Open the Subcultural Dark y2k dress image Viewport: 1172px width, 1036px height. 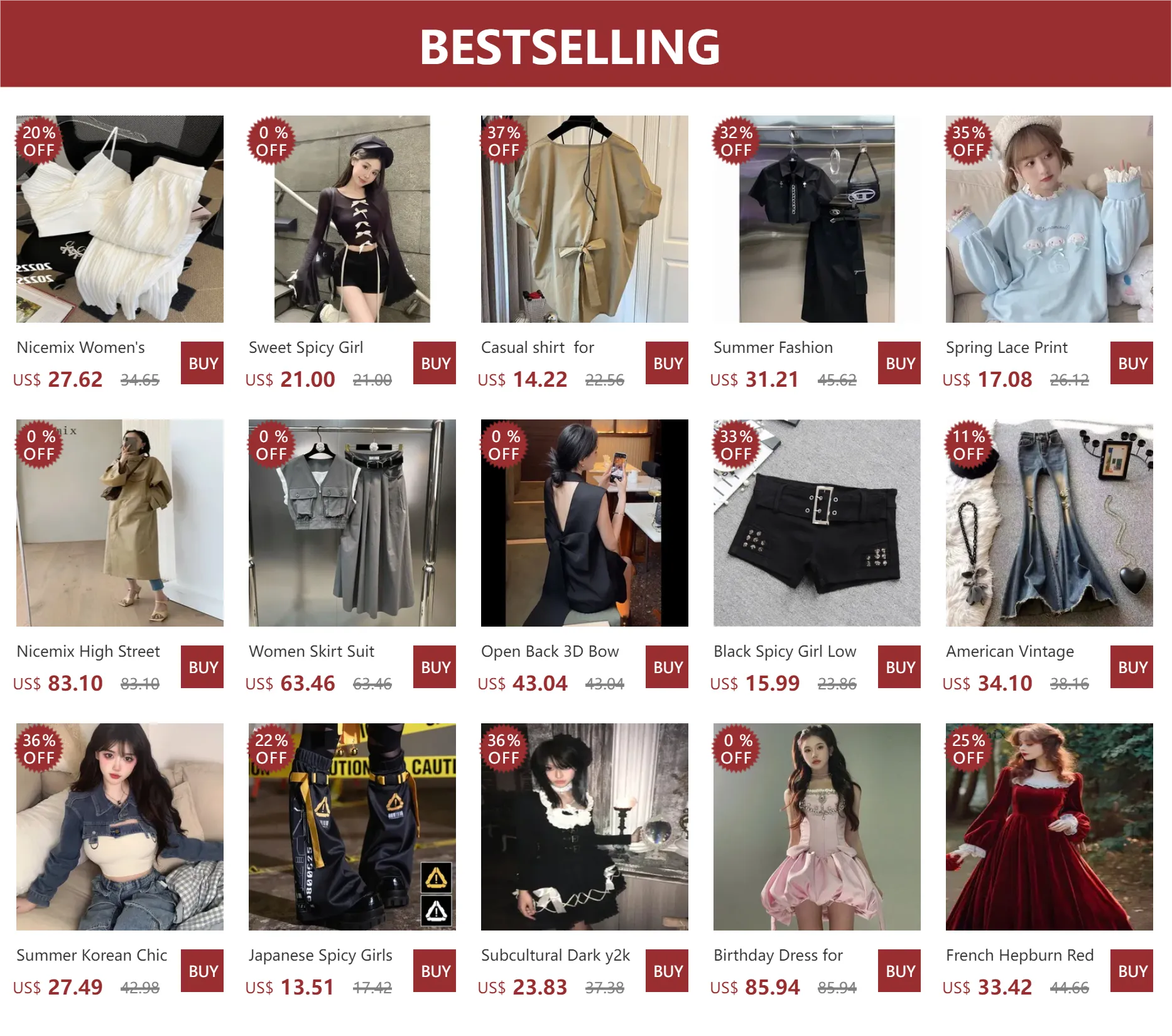[x=585, y=827]
